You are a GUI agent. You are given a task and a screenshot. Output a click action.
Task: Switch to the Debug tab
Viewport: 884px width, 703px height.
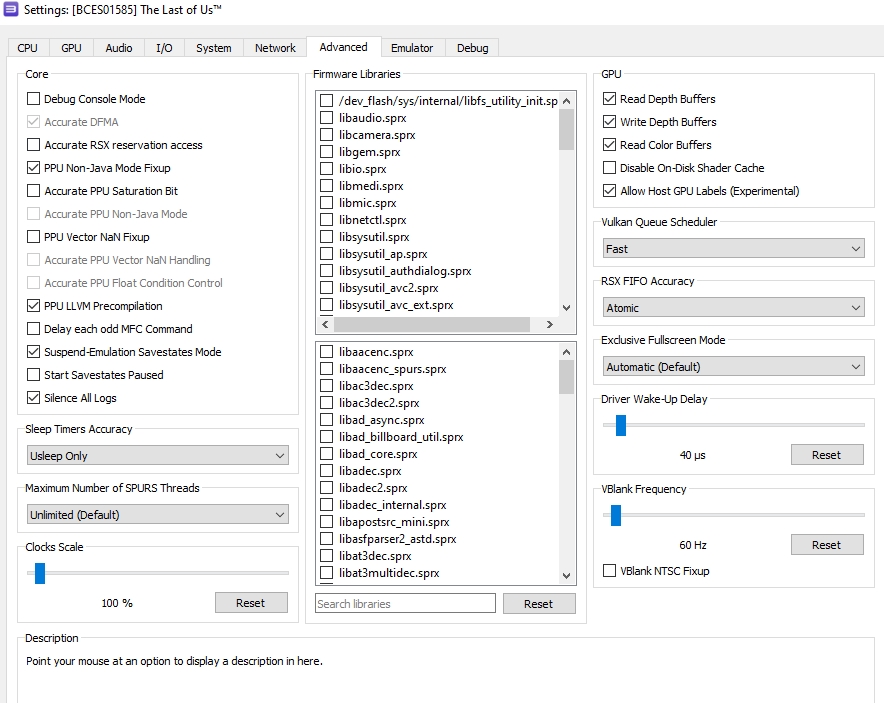472,48
